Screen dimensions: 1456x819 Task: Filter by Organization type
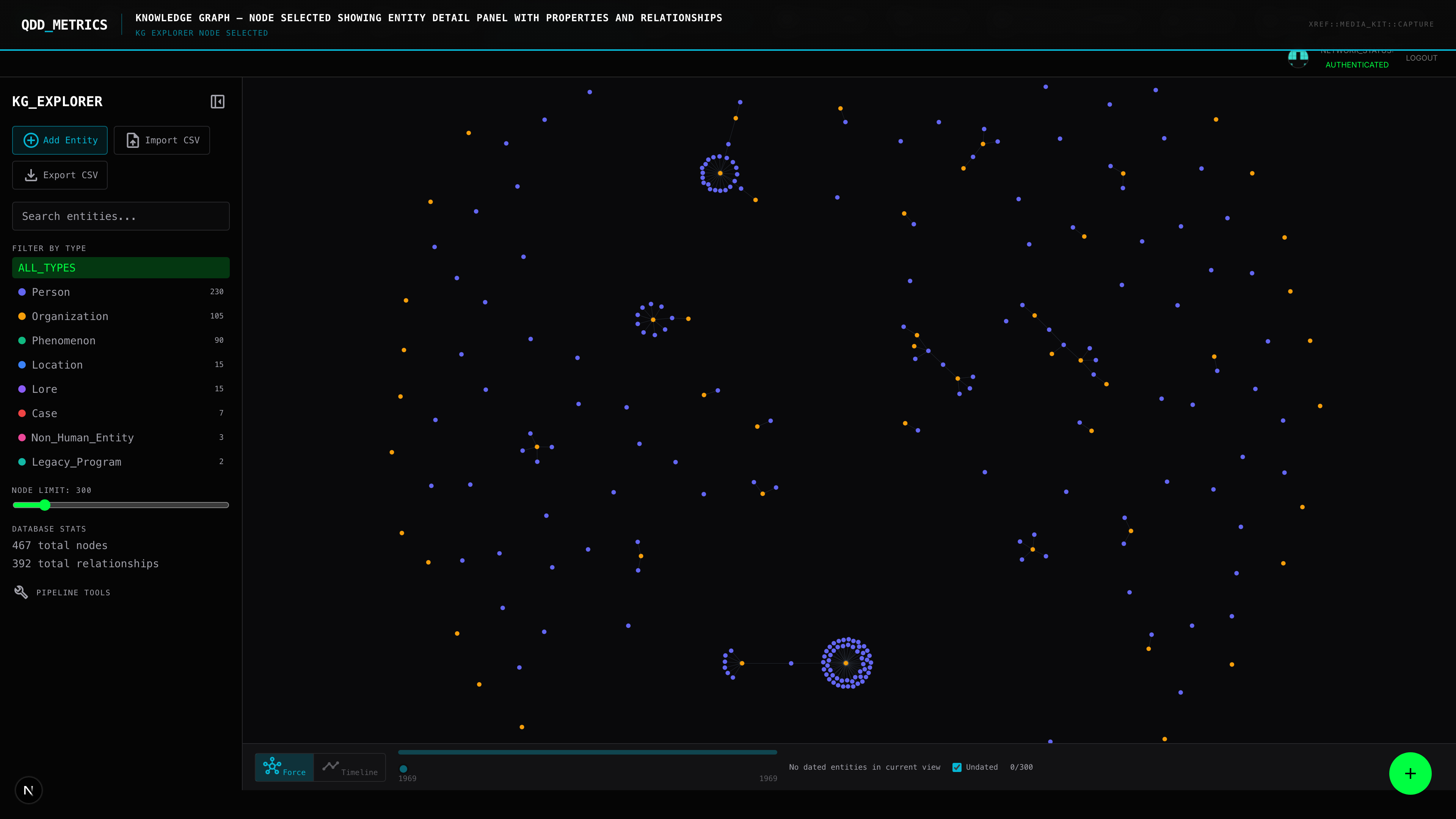[69, 317]
